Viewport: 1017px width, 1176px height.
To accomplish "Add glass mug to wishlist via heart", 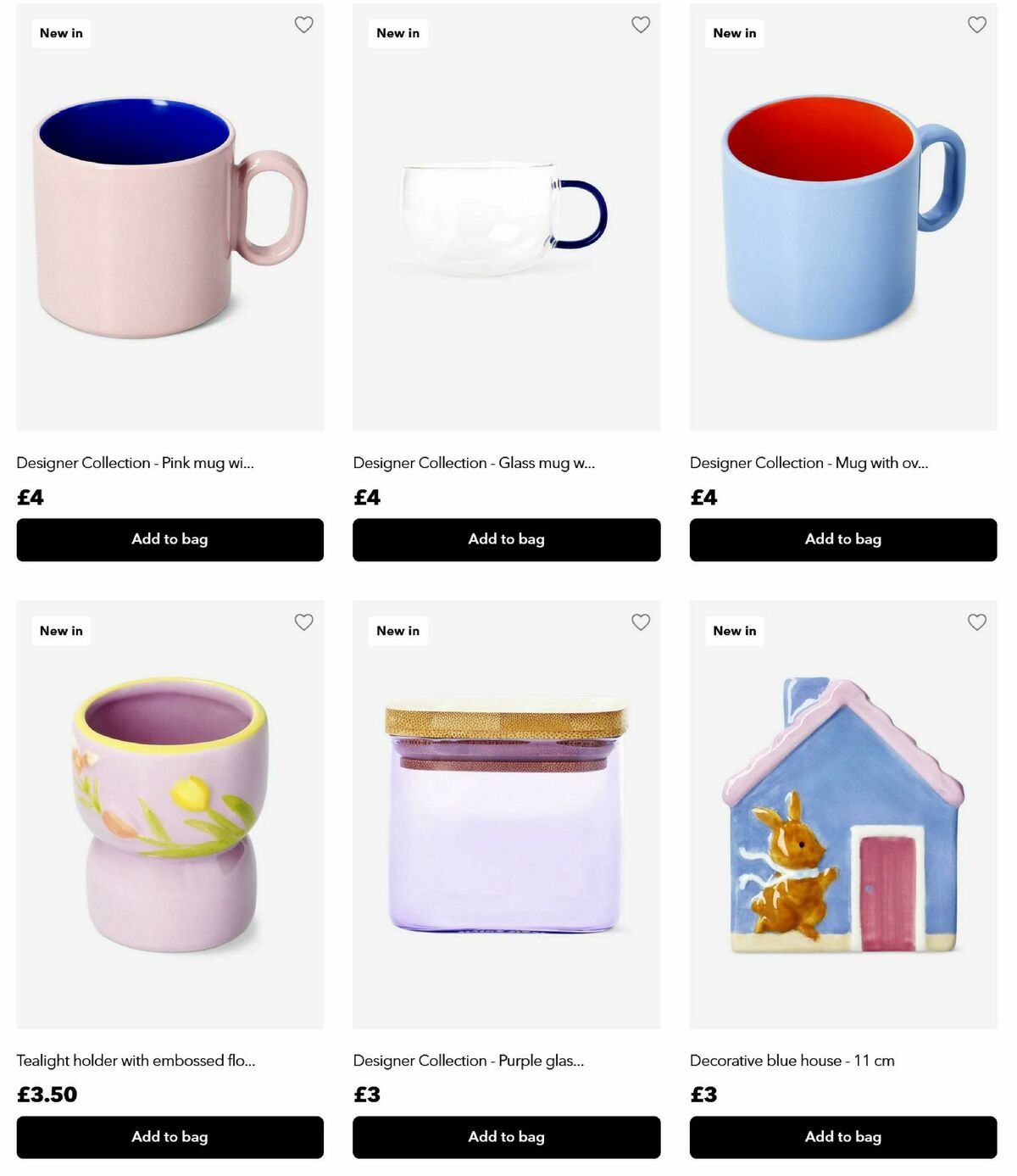I will (x=641, y=25).
